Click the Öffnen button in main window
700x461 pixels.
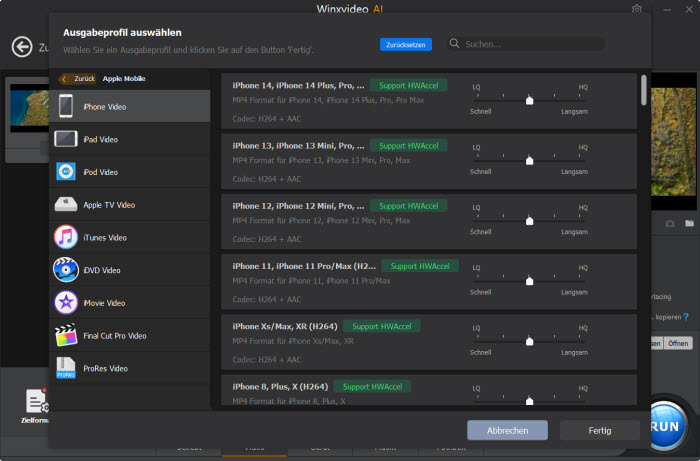click(x=678, y=343)
